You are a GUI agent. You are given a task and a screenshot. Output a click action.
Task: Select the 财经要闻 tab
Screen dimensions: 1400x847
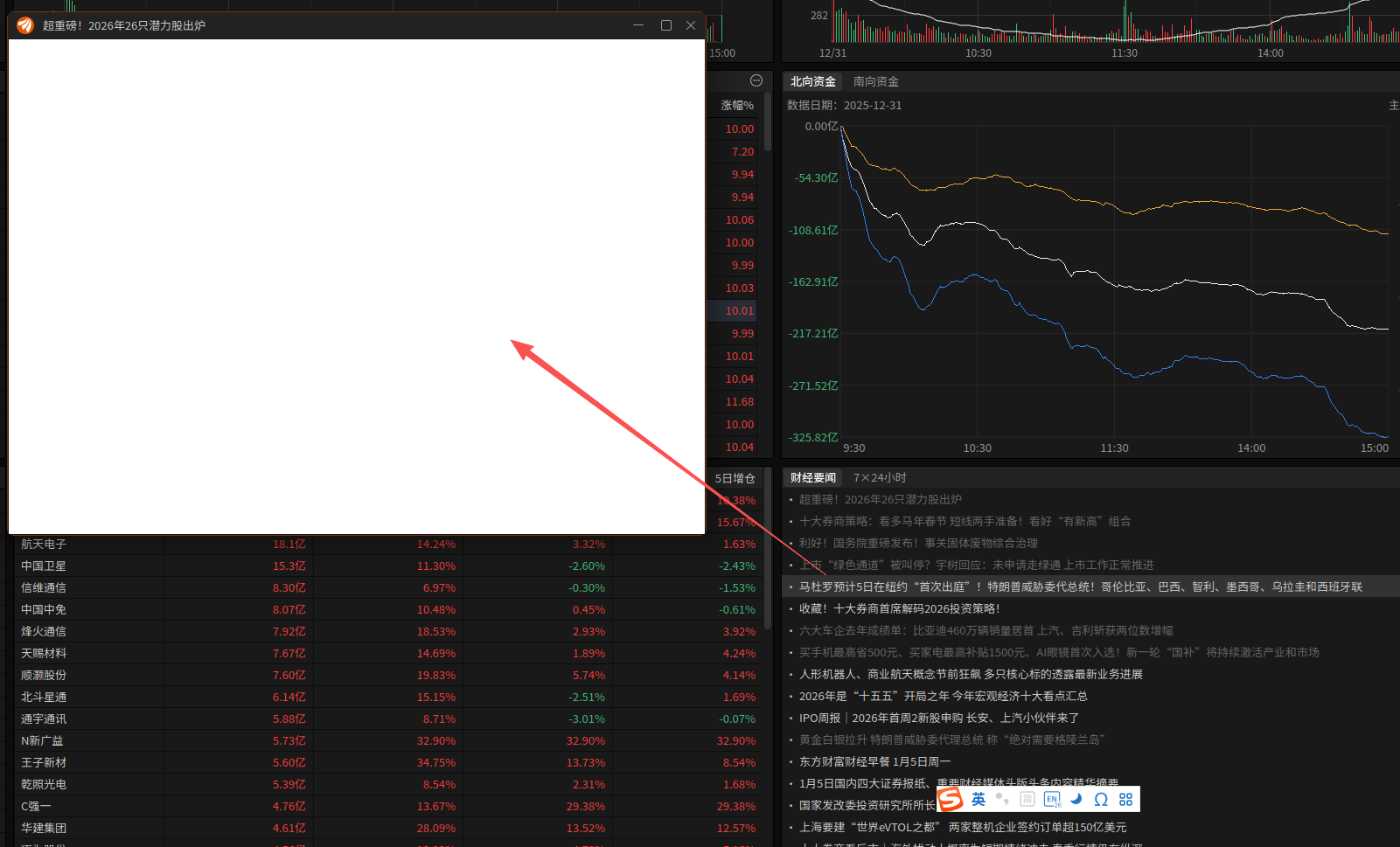813,477
